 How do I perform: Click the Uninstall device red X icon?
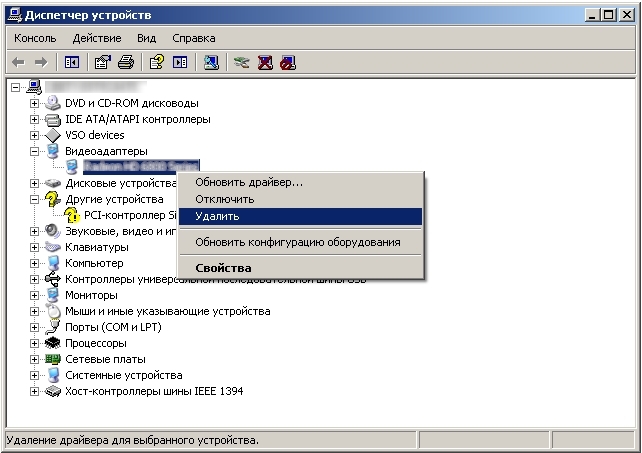tap(265, 63)
